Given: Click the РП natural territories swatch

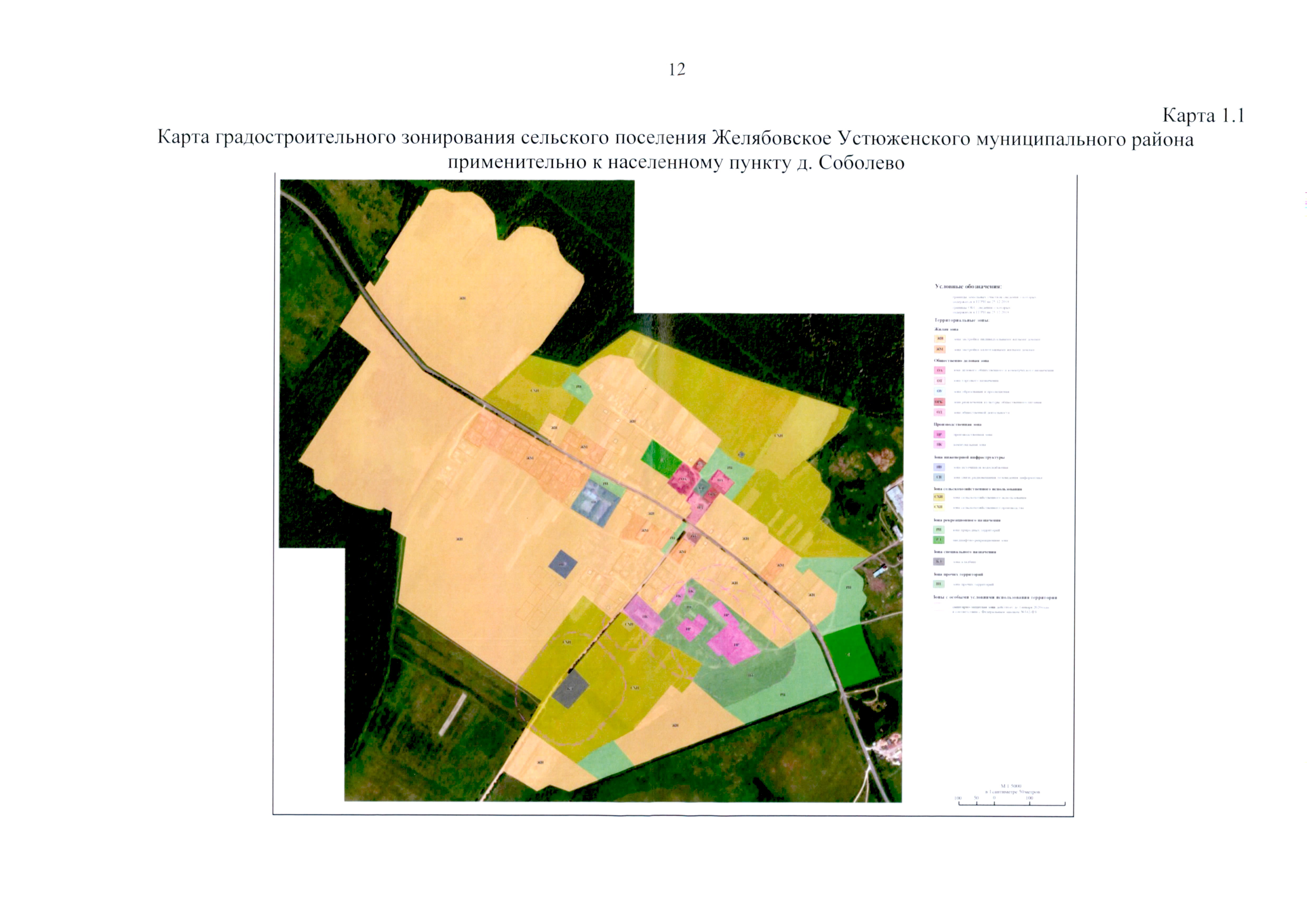Looking at the screenshot, I should pos(939,529).
